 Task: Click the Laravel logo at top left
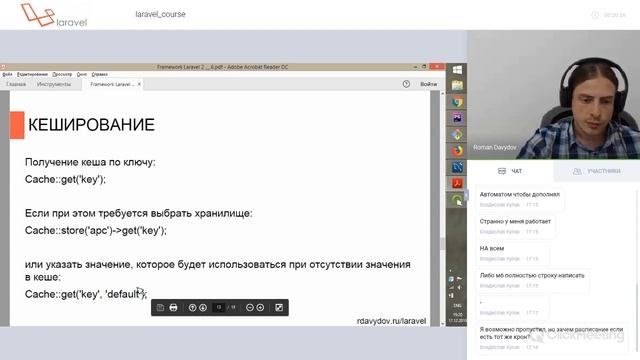tap(54, 16)
